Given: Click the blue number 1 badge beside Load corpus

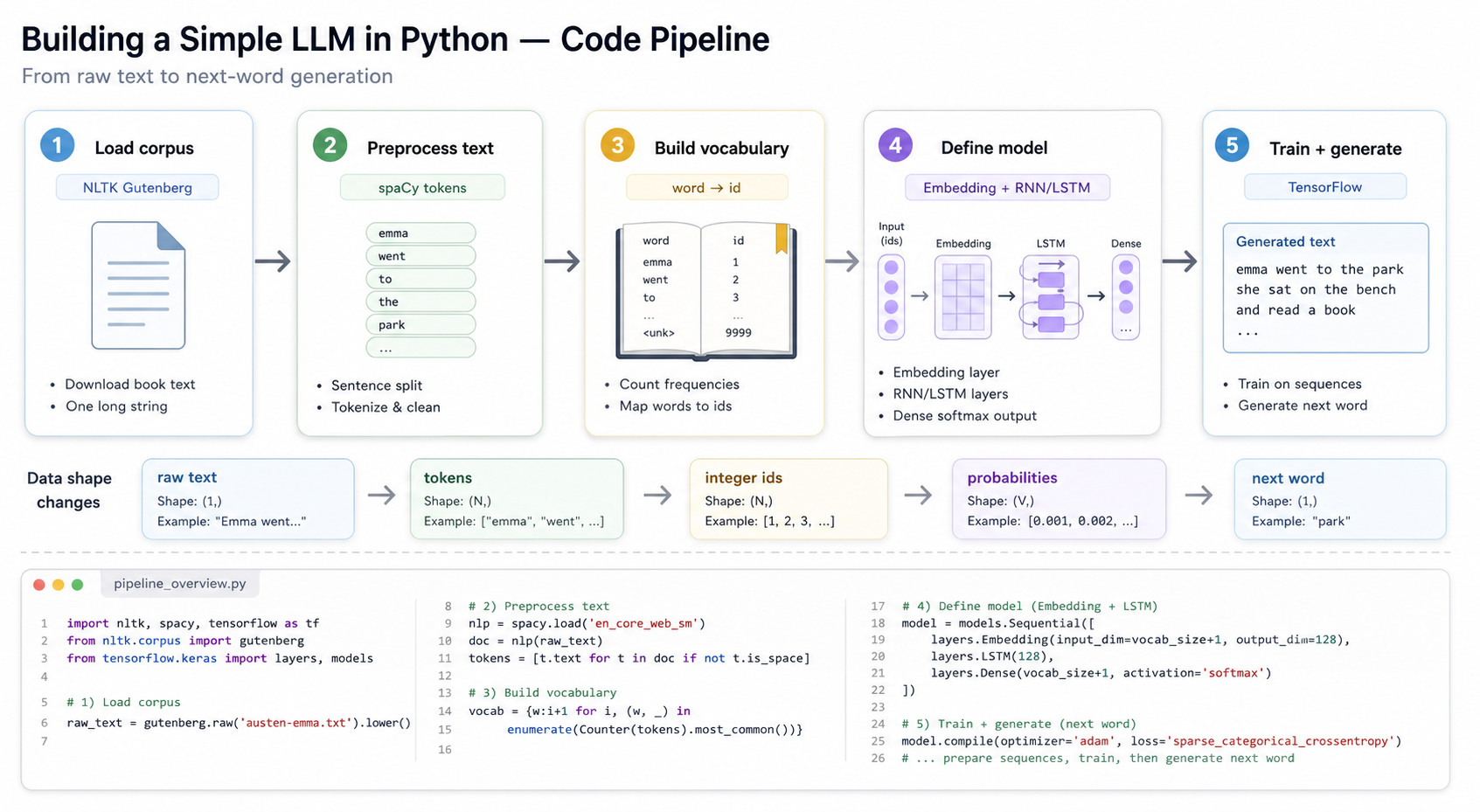Looking at the screenshot, I should point(58,144).
